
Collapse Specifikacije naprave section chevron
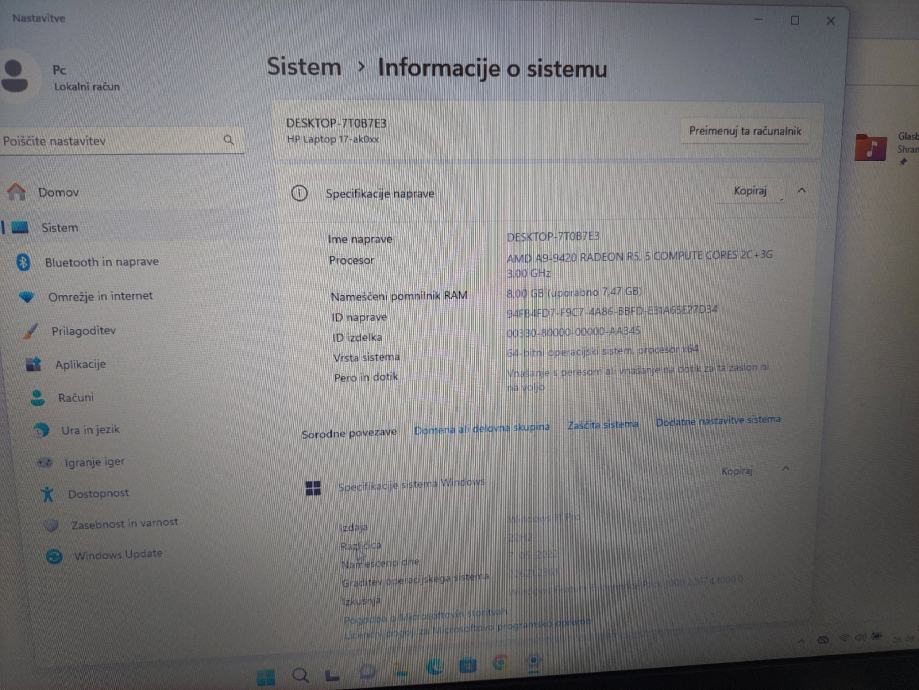point(802,191)
